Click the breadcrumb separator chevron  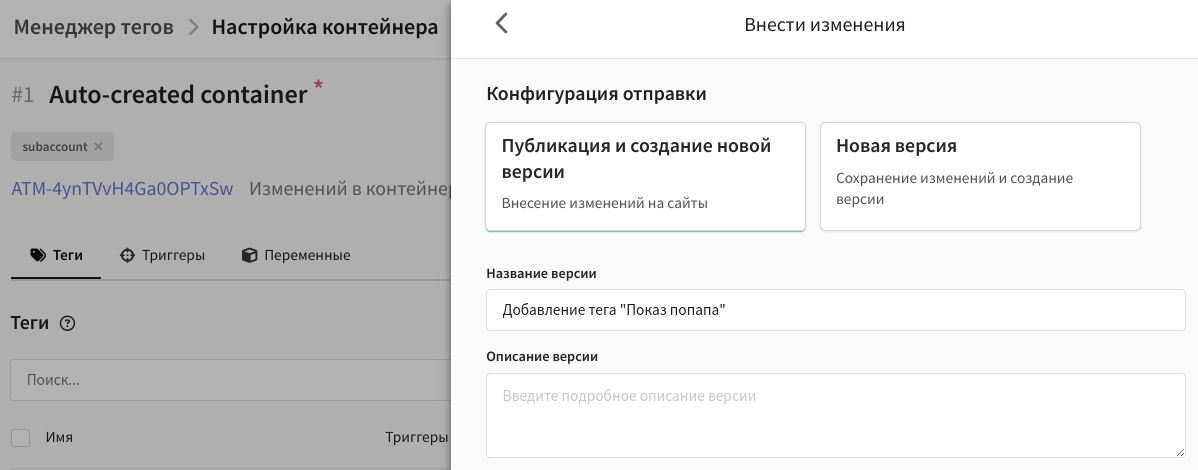pyautogui.click(x=193, y=28)
